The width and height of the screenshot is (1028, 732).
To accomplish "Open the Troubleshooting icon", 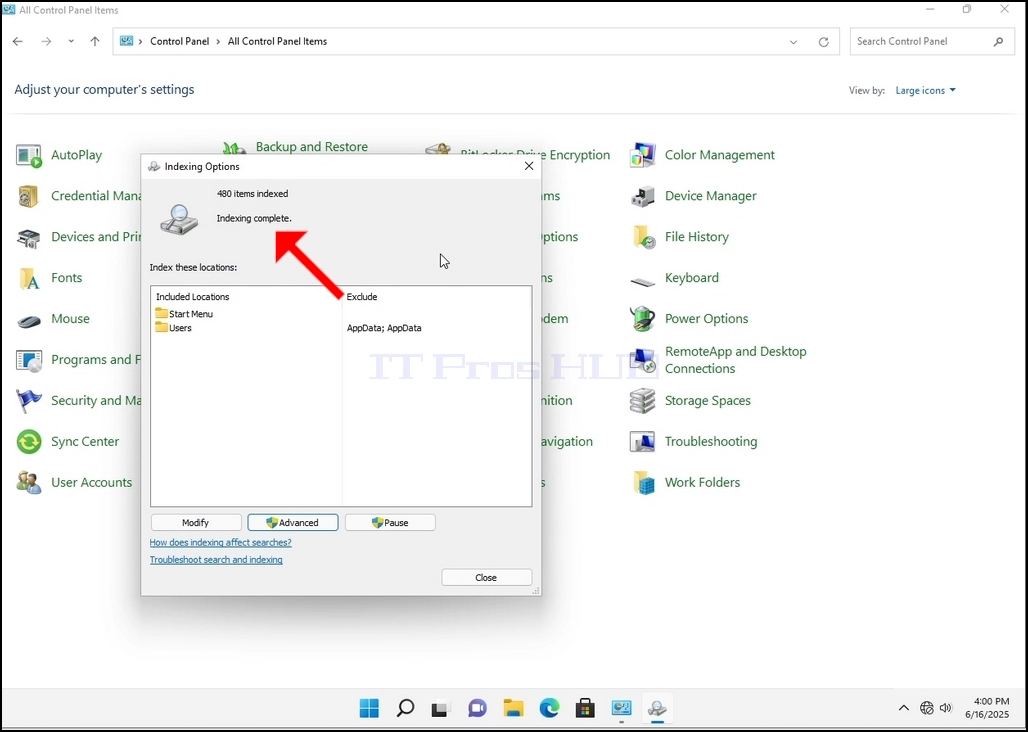I will coord(642,442).
